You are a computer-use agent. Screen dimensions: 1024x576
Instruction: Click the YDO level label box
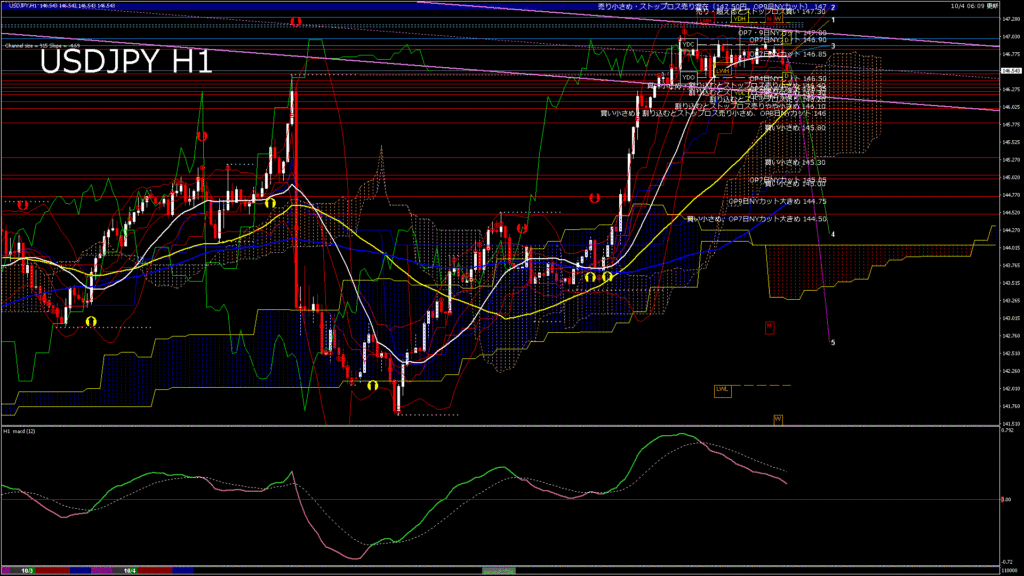tap(688, 77)
